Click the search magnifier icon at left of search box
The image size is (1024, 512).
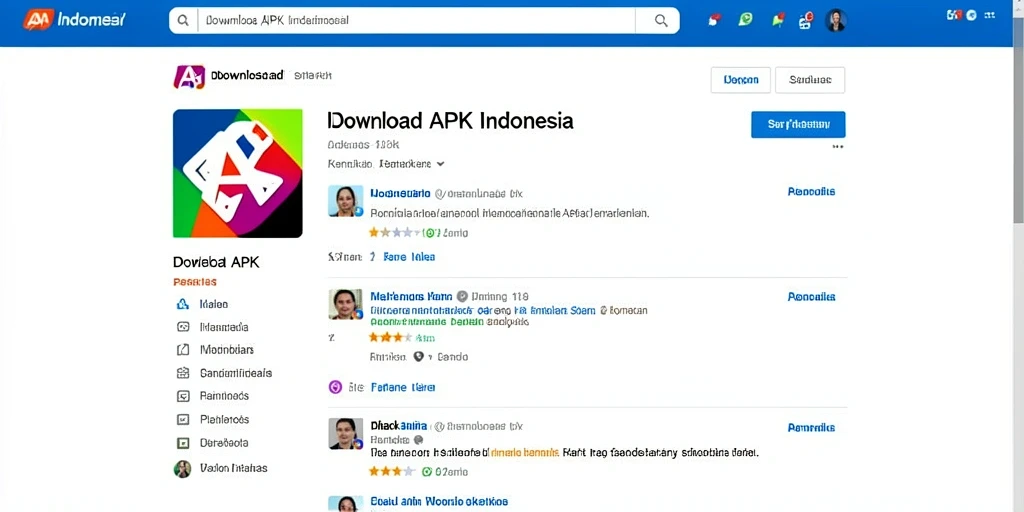click(184, 21)
